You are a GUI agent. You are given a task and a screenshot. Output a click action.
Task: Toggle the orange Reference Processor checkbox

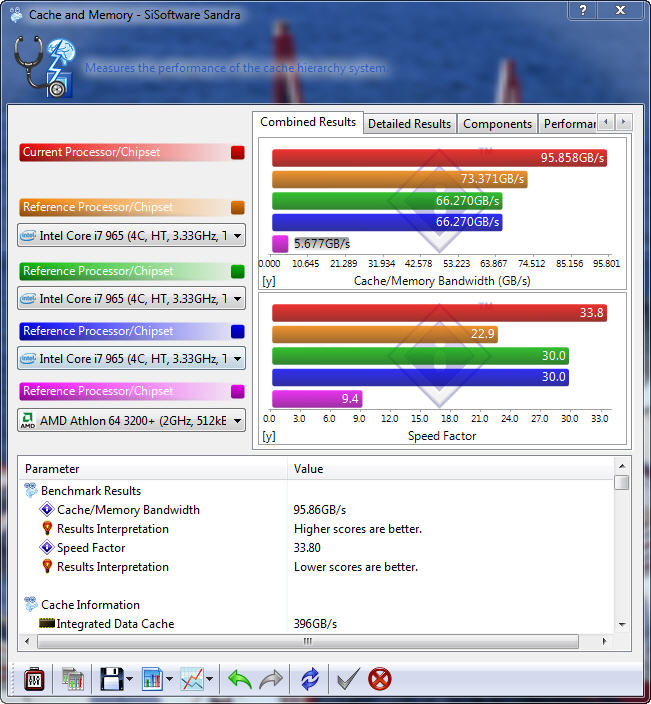click(x=238, y=207)
